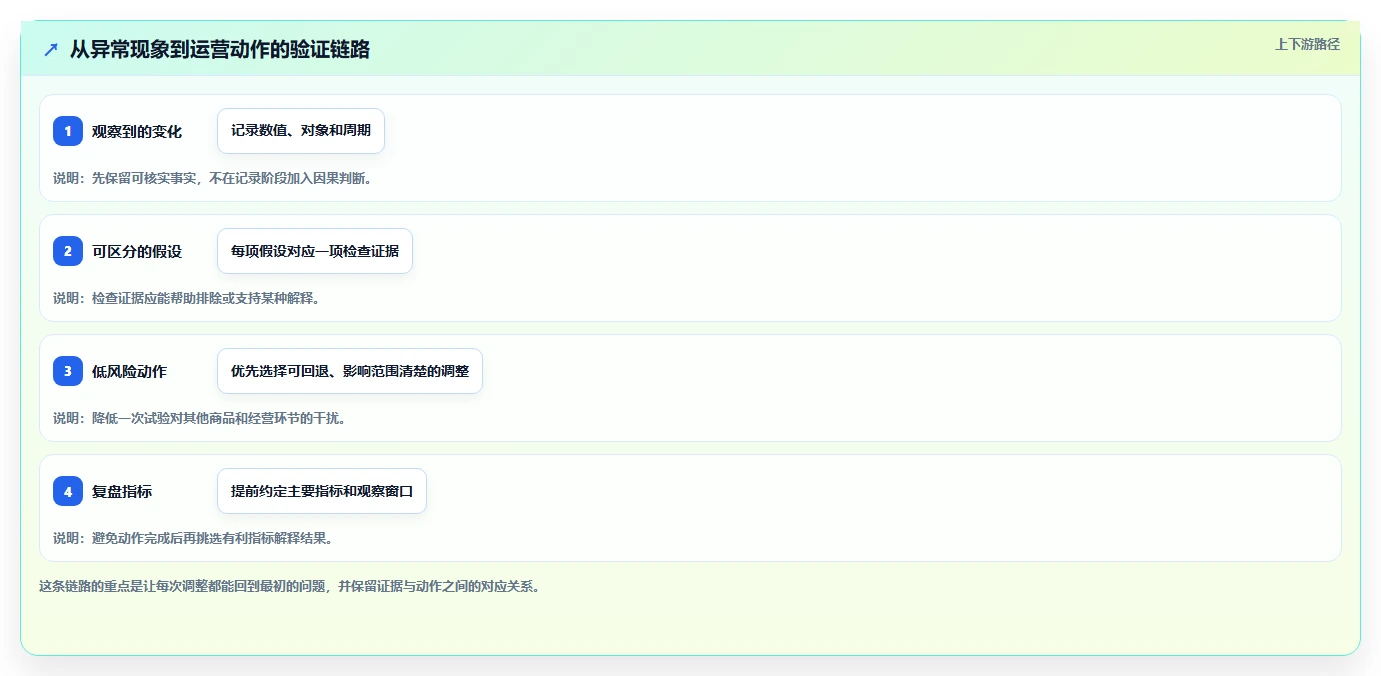Screen dimensions: 1381x676
Task: Click the note 降低一次试验对其他商品和经营环节的干扰
Action: 200,418
